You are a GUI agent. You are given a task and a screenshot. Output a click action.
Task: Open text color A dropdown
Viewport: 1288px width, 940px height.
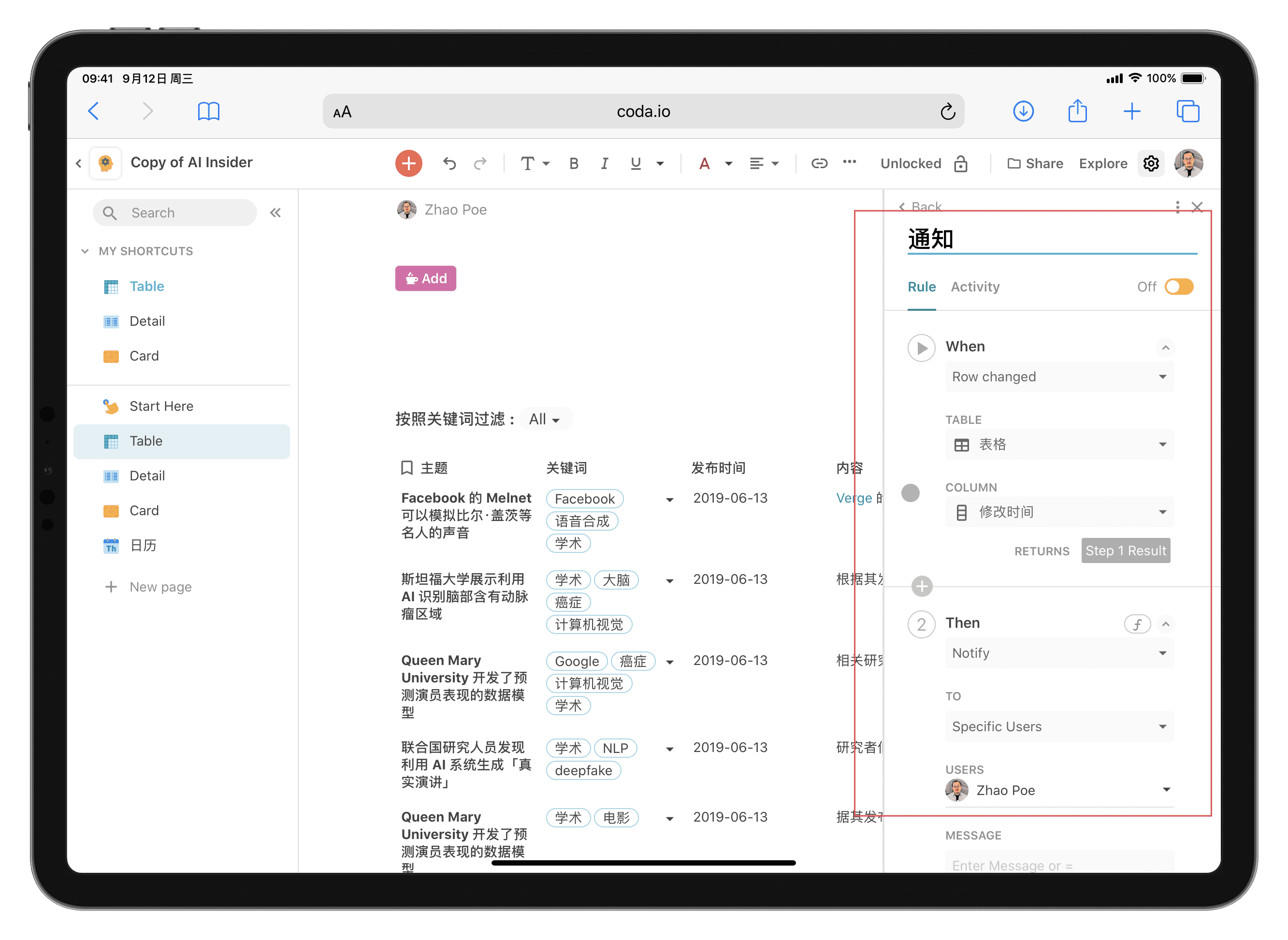[715, 164]
